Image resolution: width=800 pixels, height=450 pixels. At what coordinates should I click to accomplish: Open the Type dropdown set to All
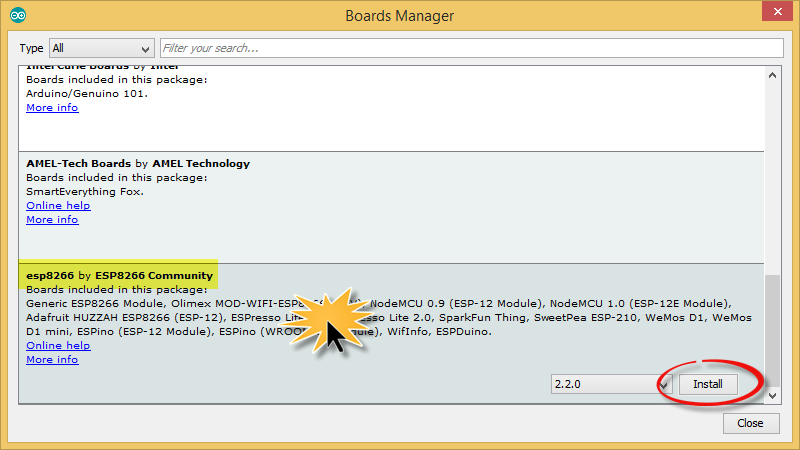pos(102,48)
